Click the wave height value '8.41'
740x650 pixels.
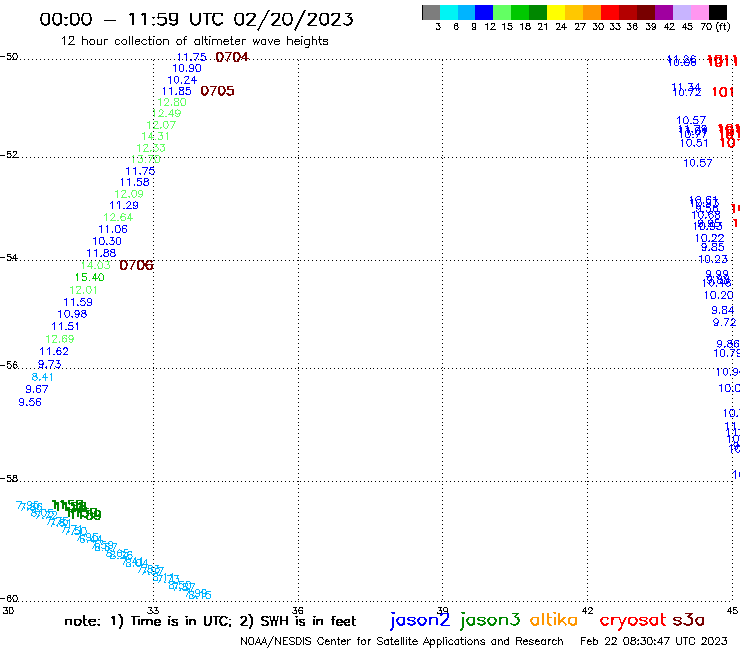click(42, 377)
